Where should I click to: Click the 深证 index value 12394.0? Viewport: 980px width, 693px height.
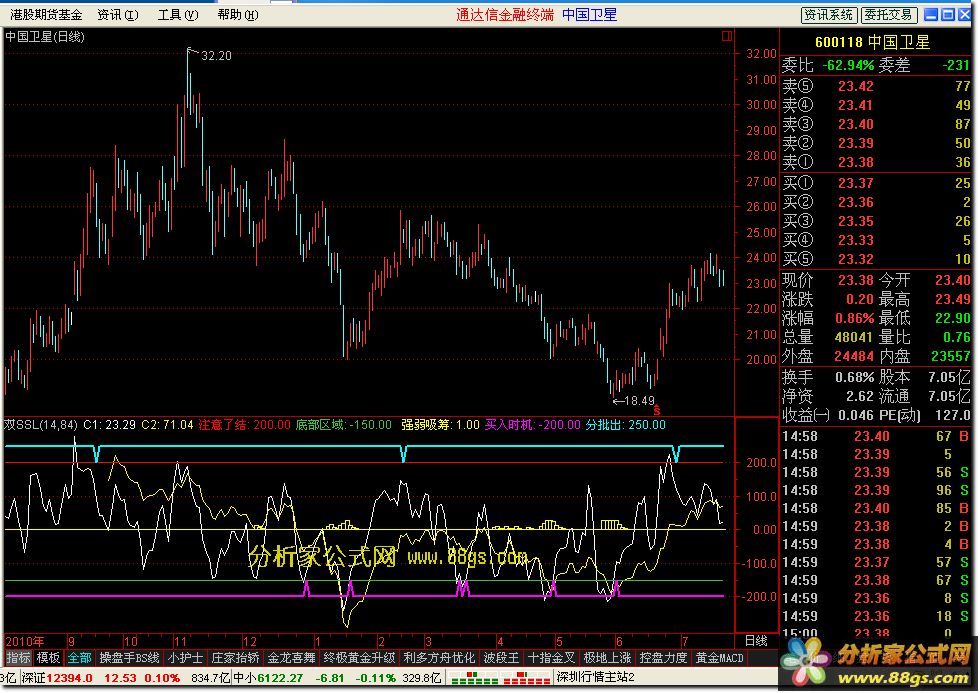(x=69, y=677)
